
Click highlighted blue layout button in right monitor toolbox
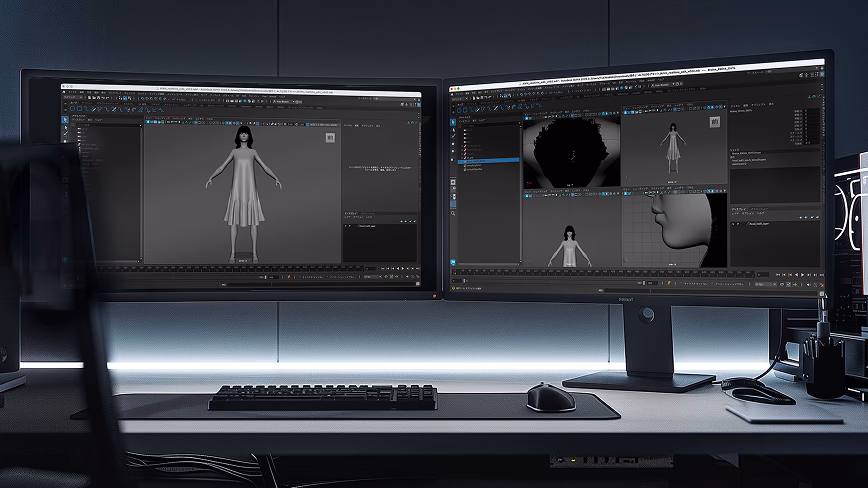453,204
